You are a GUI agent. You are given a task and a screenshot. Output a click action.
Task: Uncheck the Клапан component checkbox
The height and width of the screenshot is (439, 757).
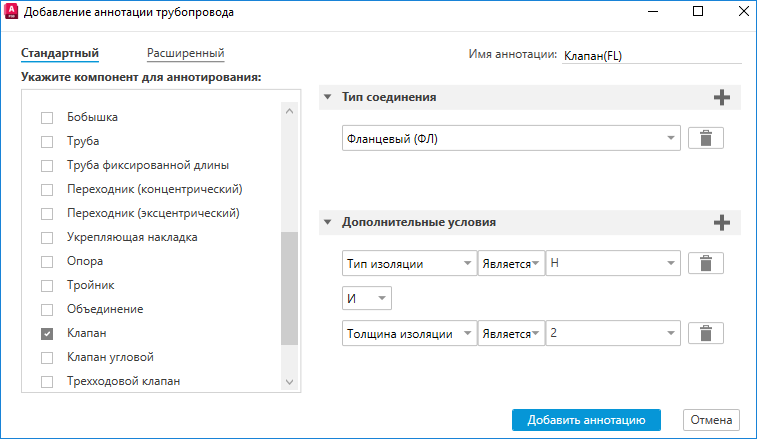point(47,334)
